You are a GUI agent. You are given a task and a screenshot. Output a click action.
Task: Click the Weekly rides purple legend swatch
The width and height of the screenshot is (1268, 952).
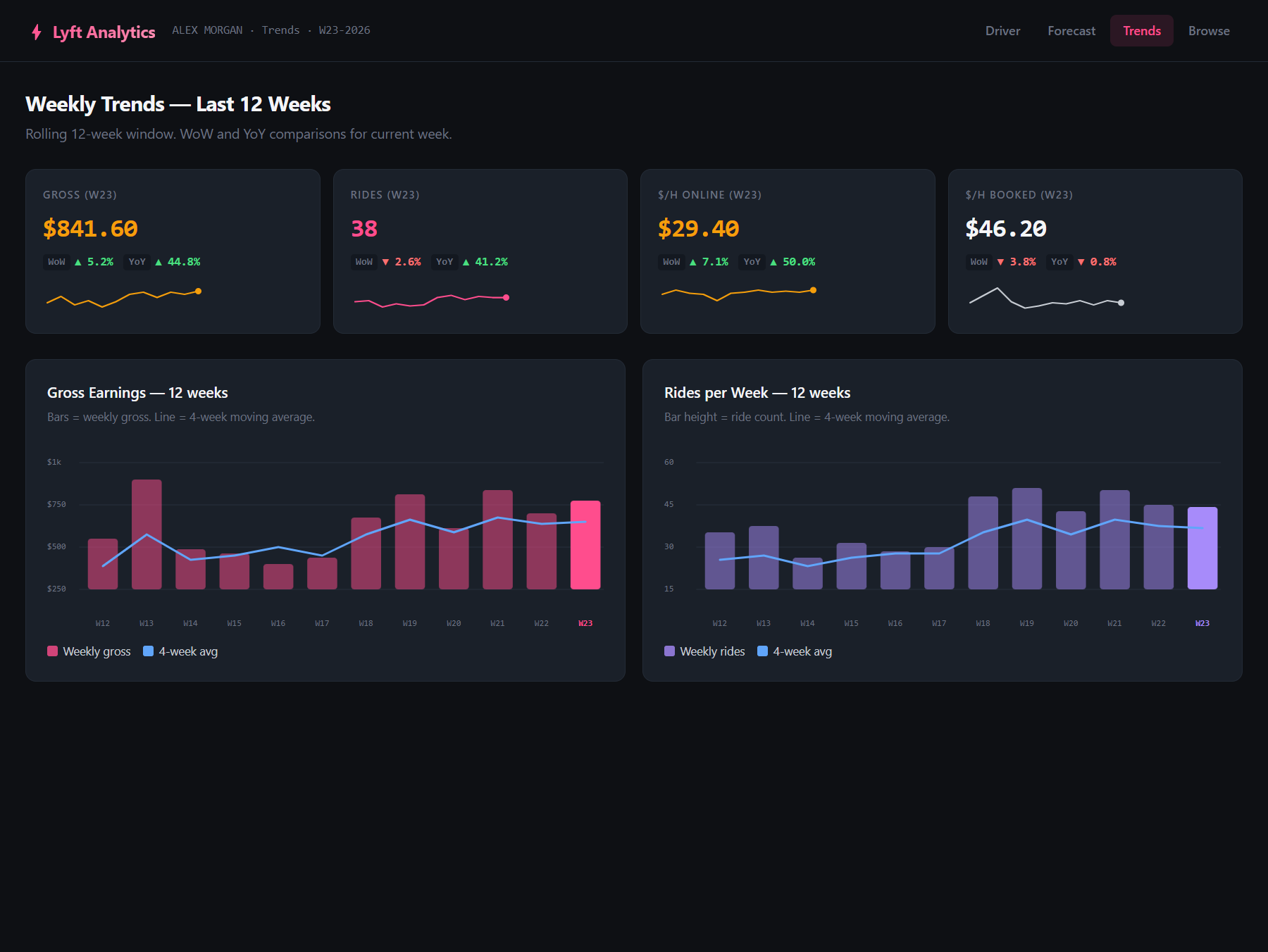pos(669,651)
